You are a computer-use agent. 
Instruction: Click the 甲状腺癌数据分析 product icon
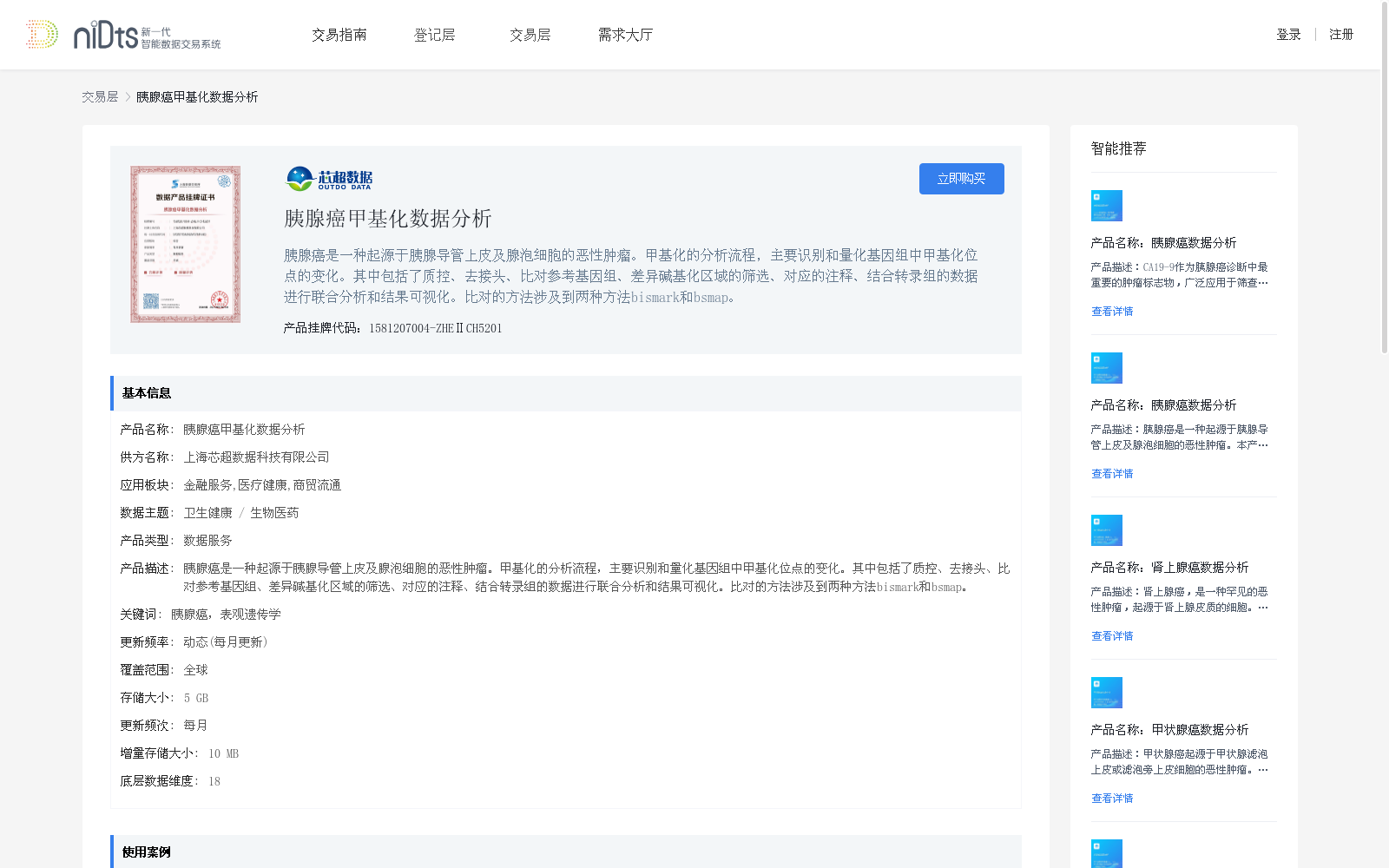pos(1107,693)
